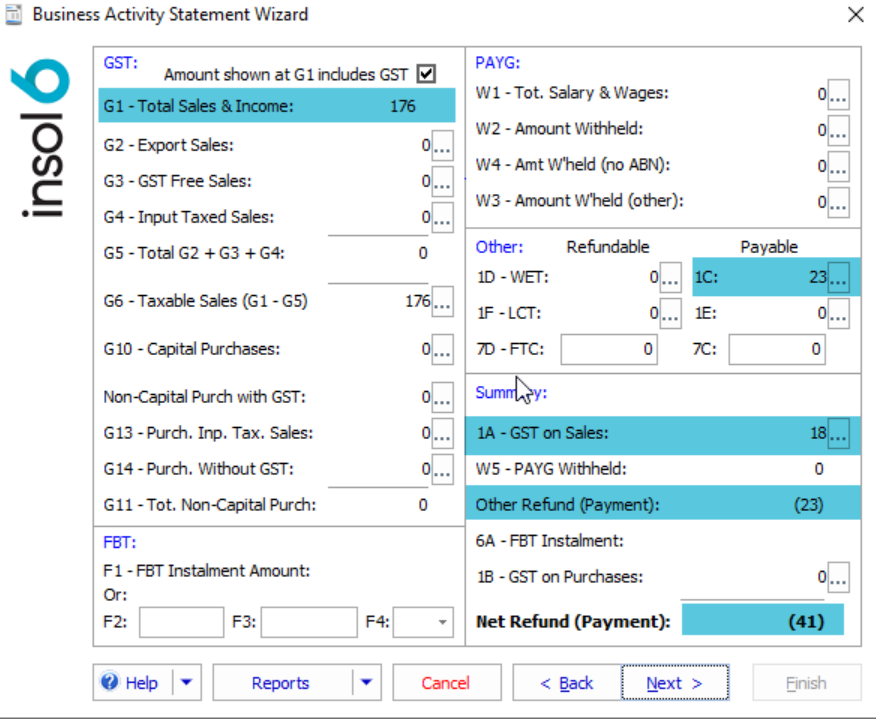Click the blue Help question mark icon
The image size is (876, 720).
(110, 683)
